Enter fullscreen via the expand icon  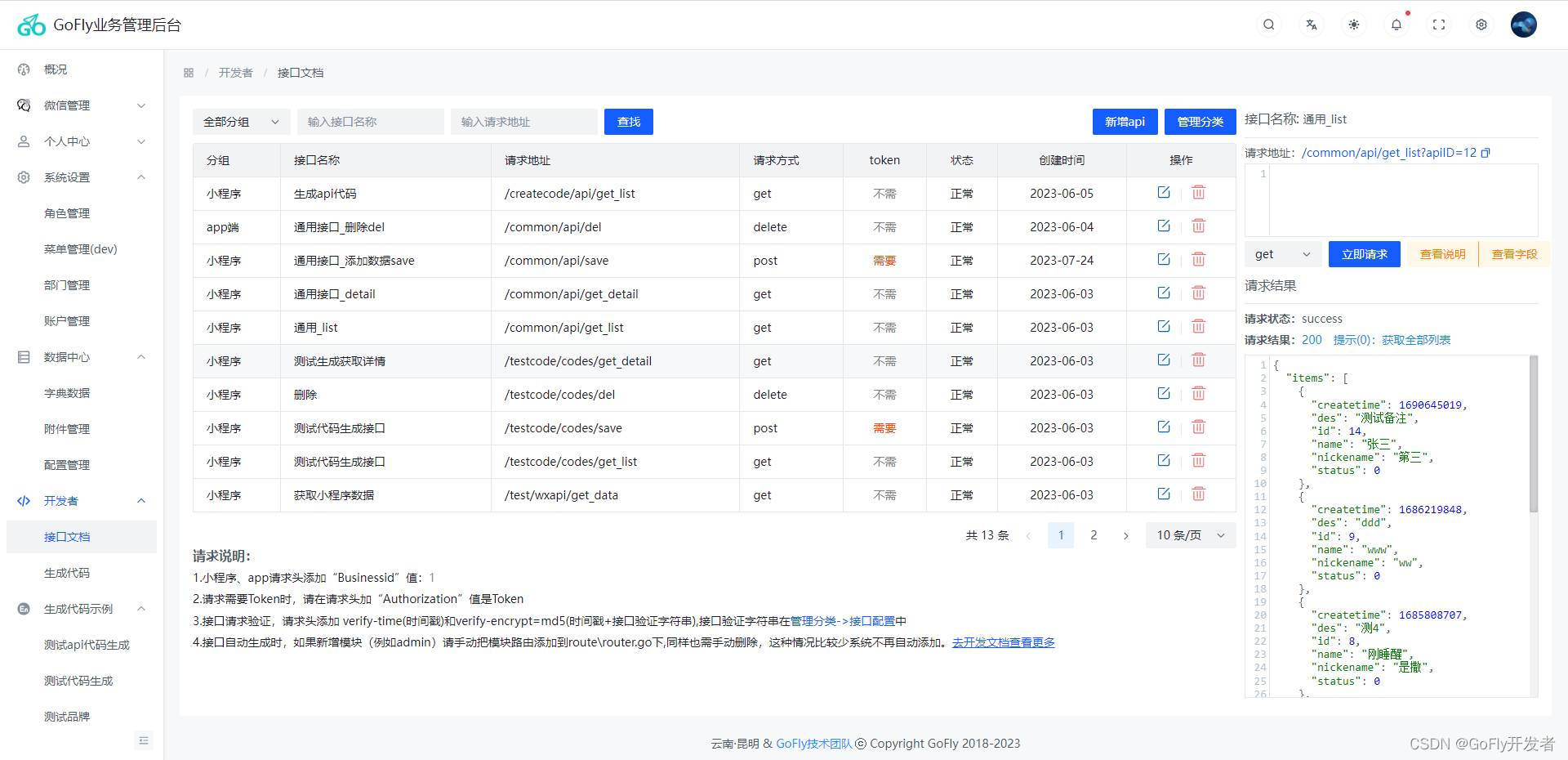pos(1439,25)
